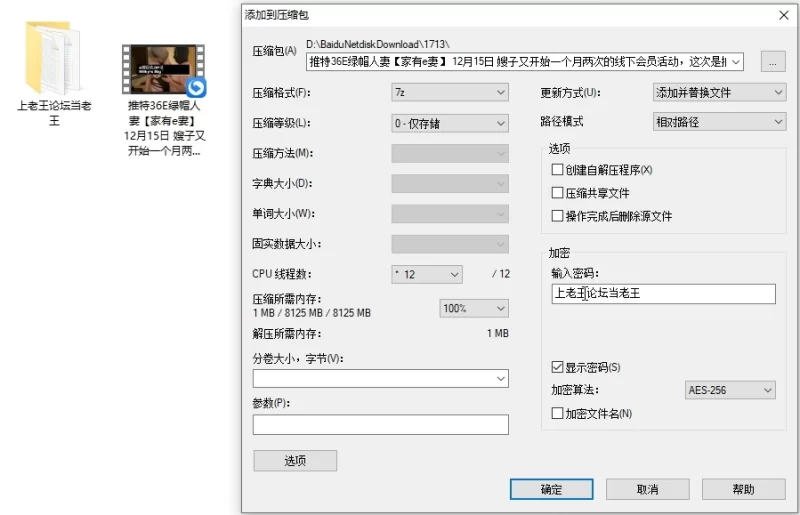The width and height of the screenshot is (800, 515).
Task: Click the 帮助 button
Action: [x=744, y=489]
